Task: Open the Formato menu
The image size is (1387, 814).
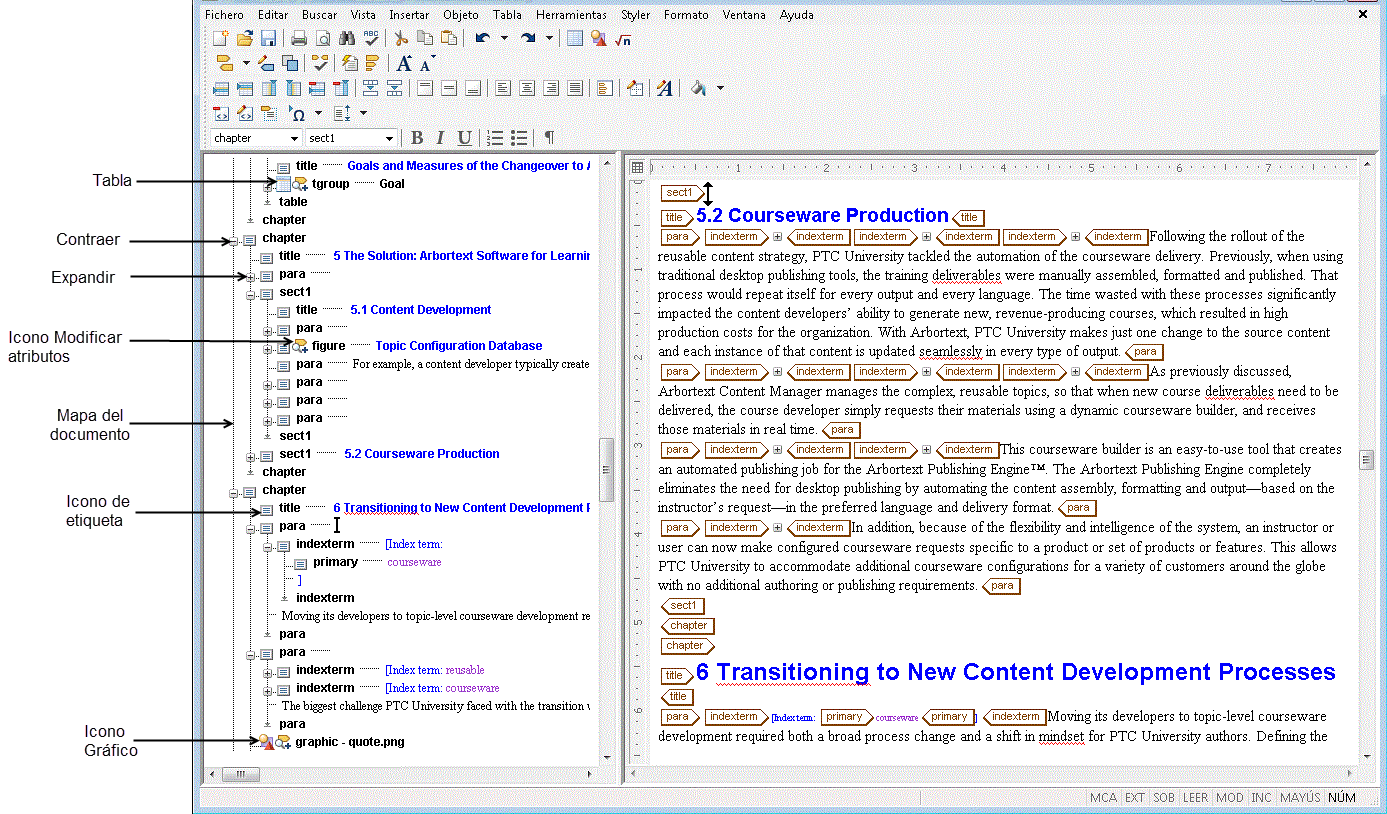Action: click(686, 15)
